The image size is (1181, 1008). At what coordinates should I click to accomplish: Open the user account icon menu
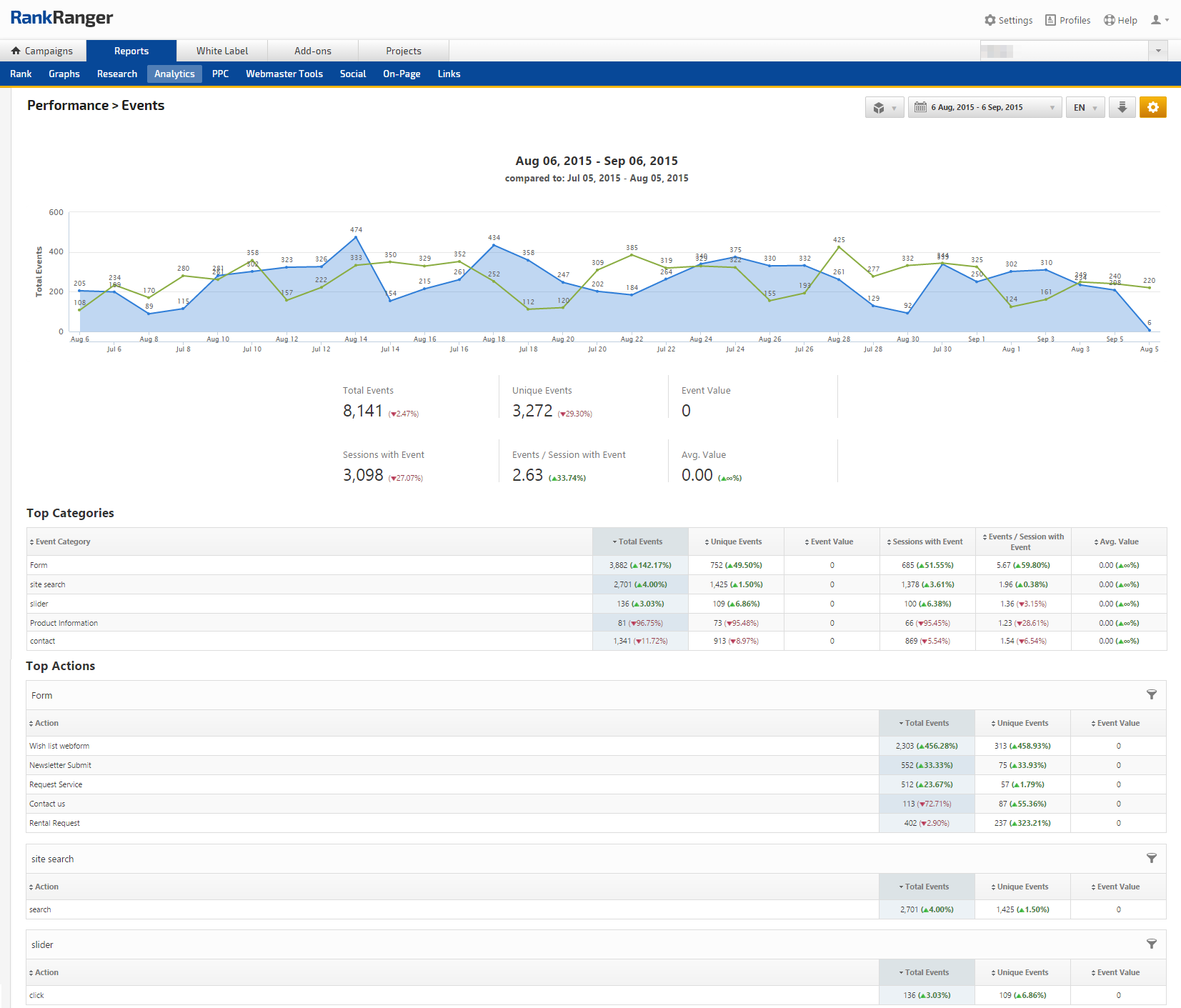click(x=1159, y=20)
